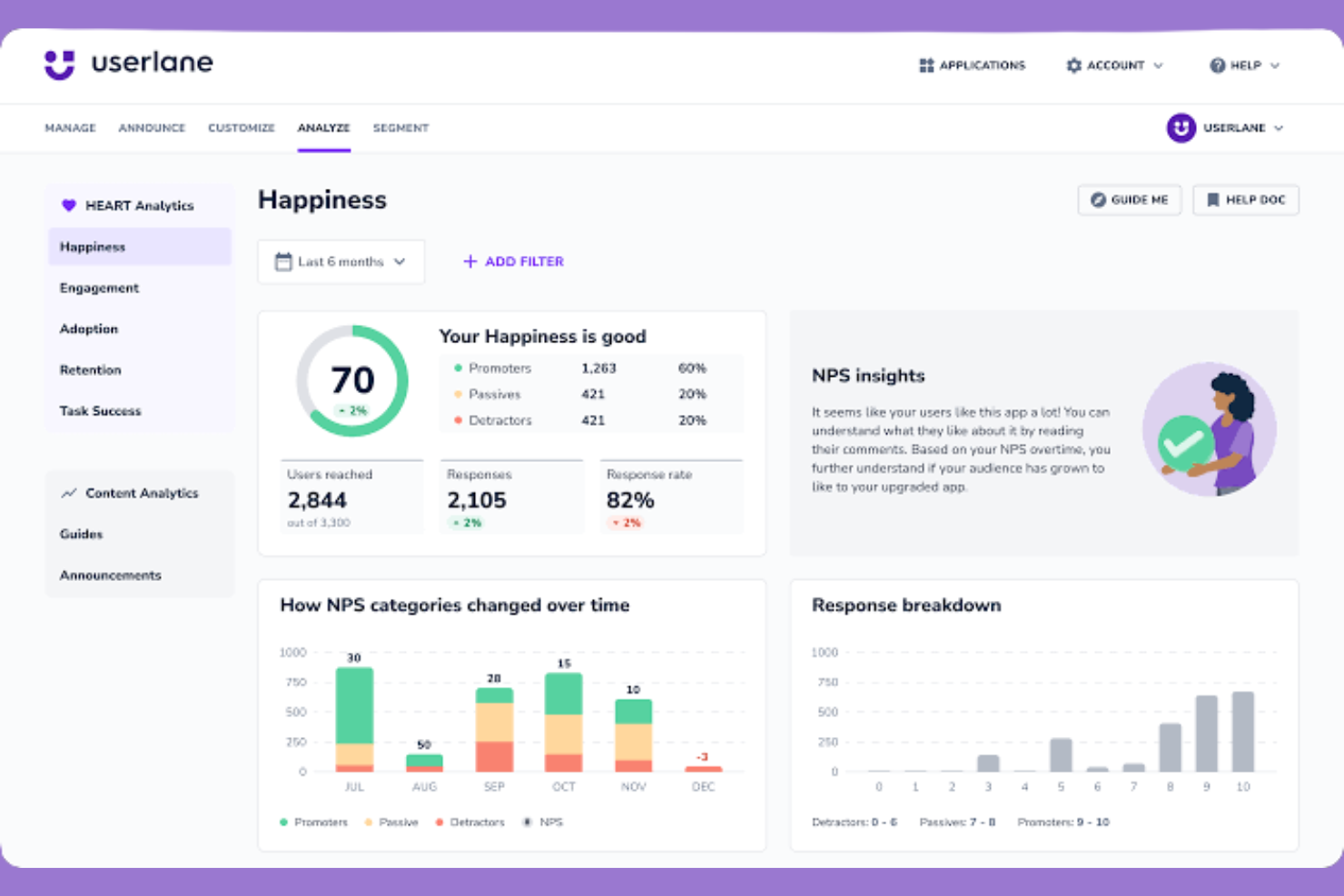The width and height of the screenshot is (1344, 896).
Task: Click the NPS insights checkmark illustration
Action: tap(1185, 443)
